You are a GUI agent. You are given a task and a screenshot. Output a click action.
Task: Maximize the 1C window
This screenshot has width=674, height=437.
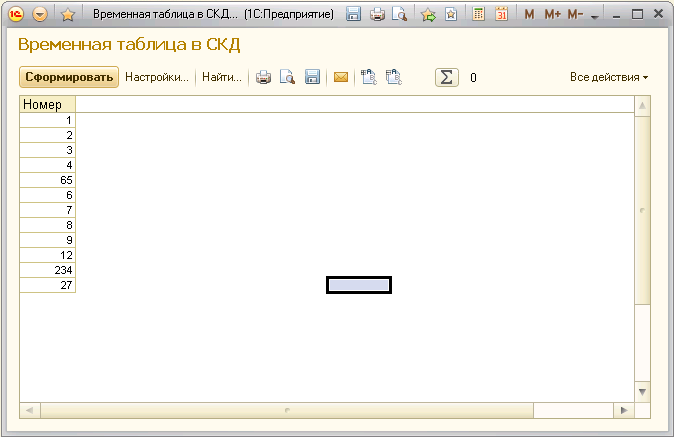coord(637,15)
